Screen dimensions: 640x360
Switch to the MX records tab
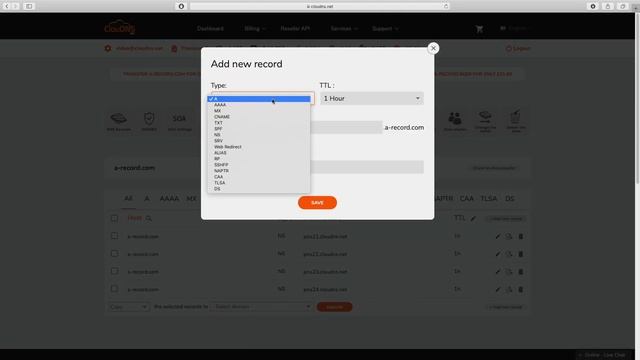pos(191,198)
